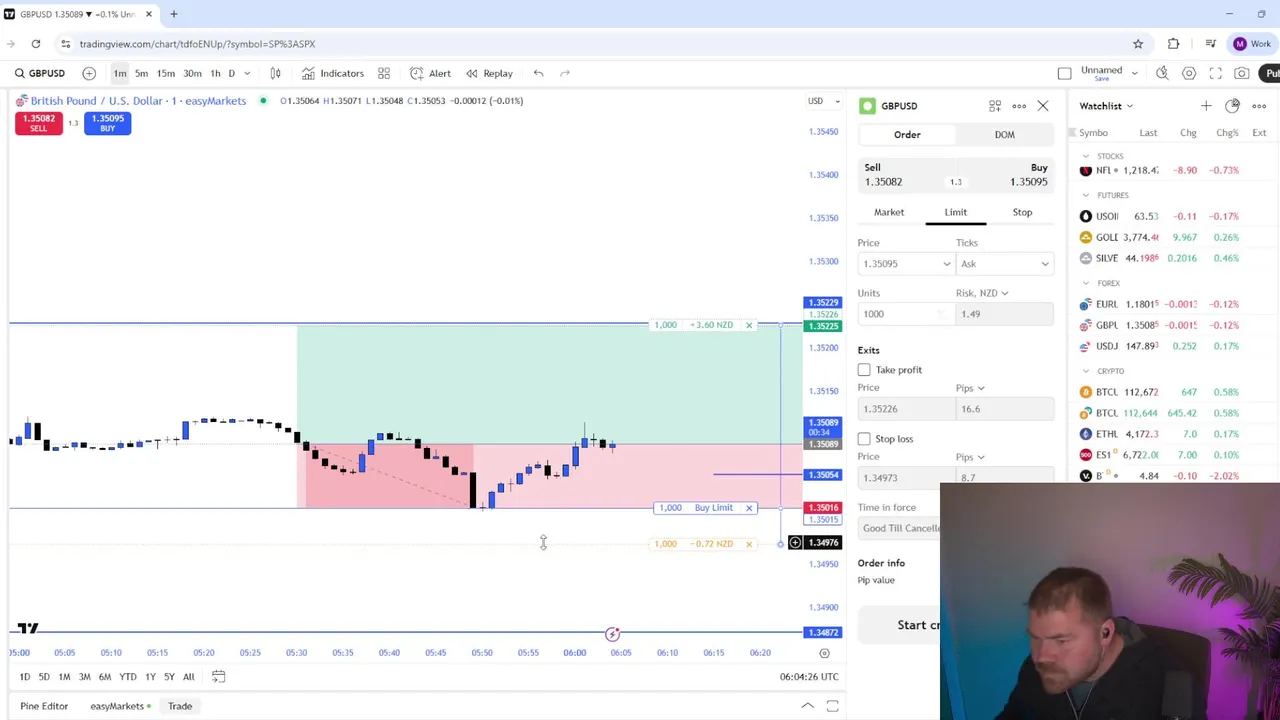Remove the stop loss line -0.72 NZD
Image resolution: width=1280 pixels, height=720 pixels.
pos(748,544)
